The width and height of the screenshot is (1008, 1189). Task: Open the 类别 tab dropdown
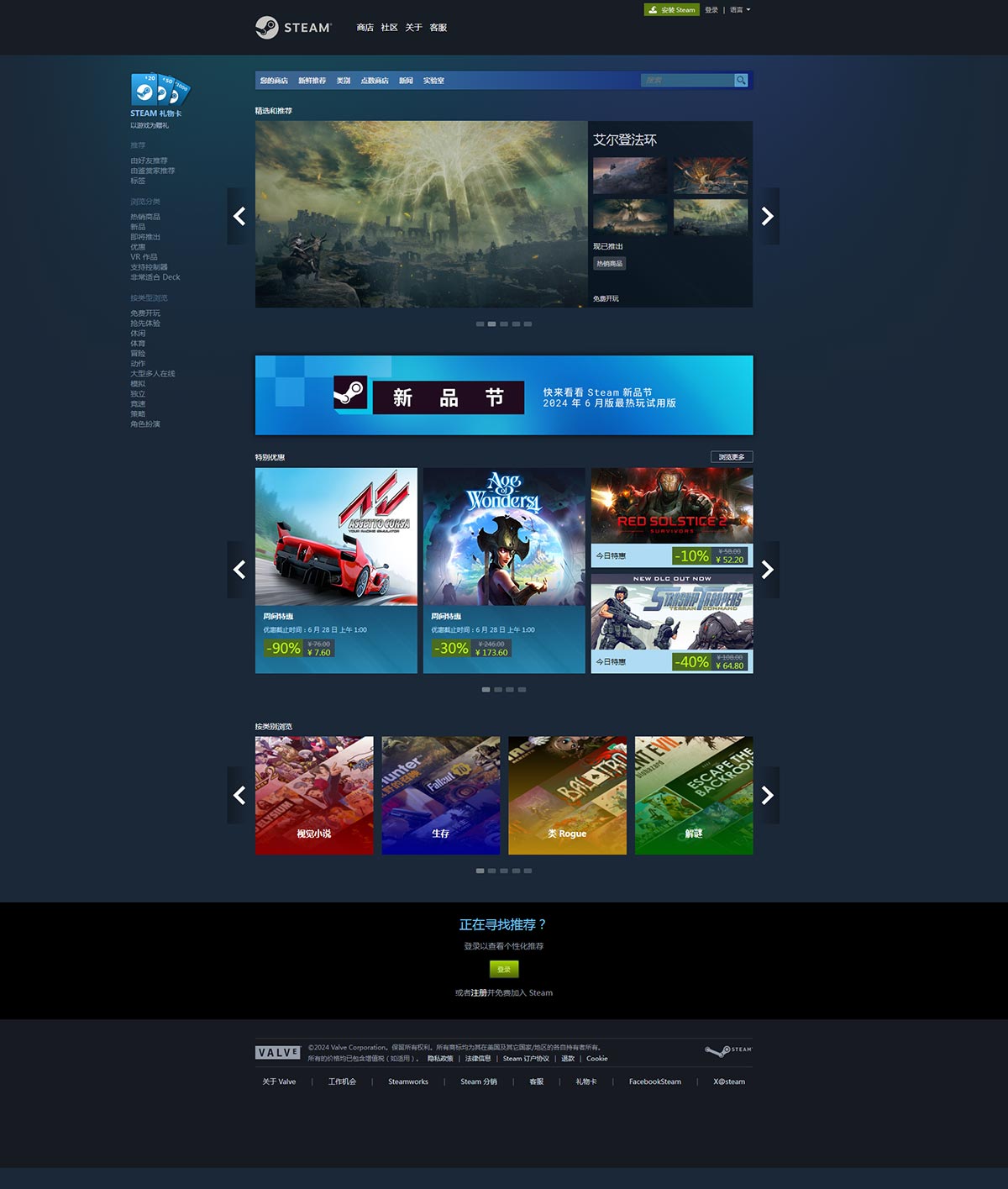[x=344, y=81]
